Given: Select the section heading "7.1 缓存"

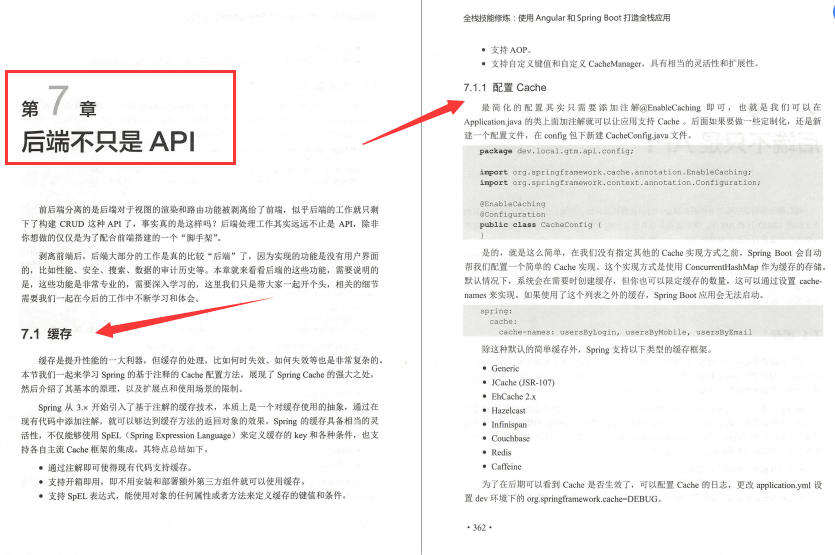Looking at the screenshot, I should 46,334.
